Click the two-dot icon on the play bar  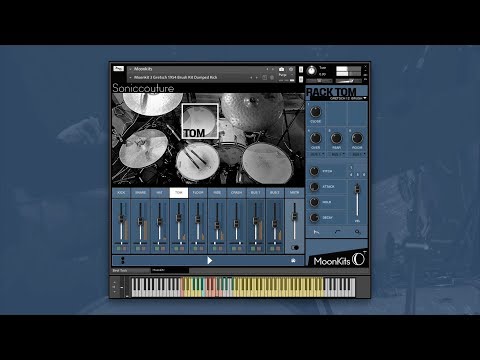(122, 260)
